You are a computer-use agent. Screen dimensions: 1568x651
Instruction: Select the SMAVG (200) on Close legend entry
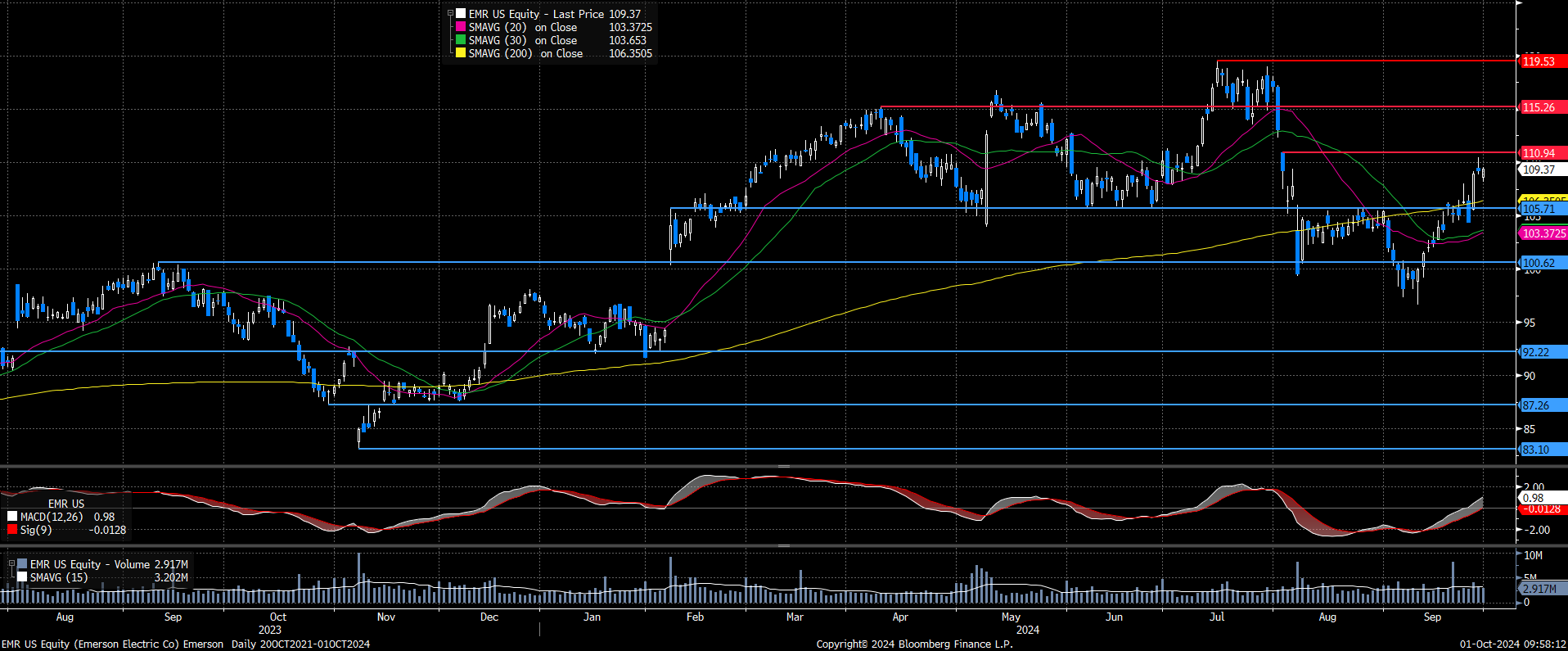[x=525, y=53]
